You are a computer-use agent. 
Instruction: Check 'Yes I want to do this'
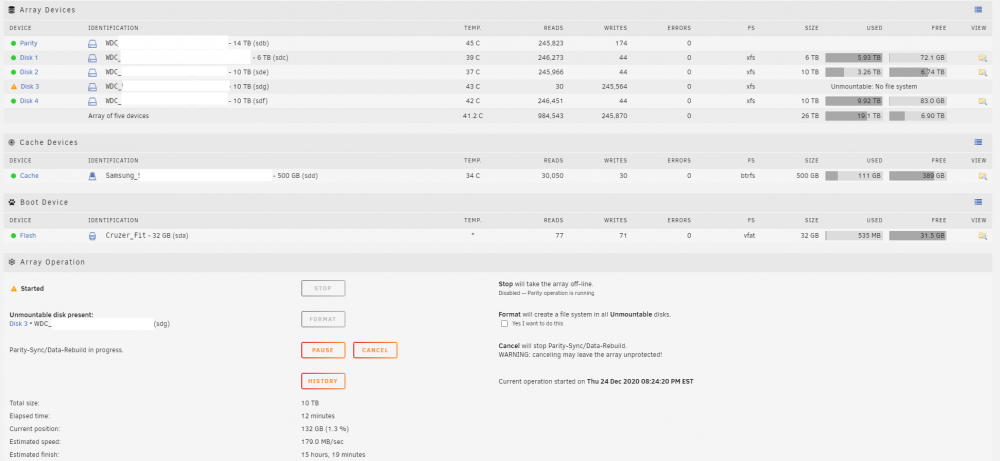(x=504, y=323)
